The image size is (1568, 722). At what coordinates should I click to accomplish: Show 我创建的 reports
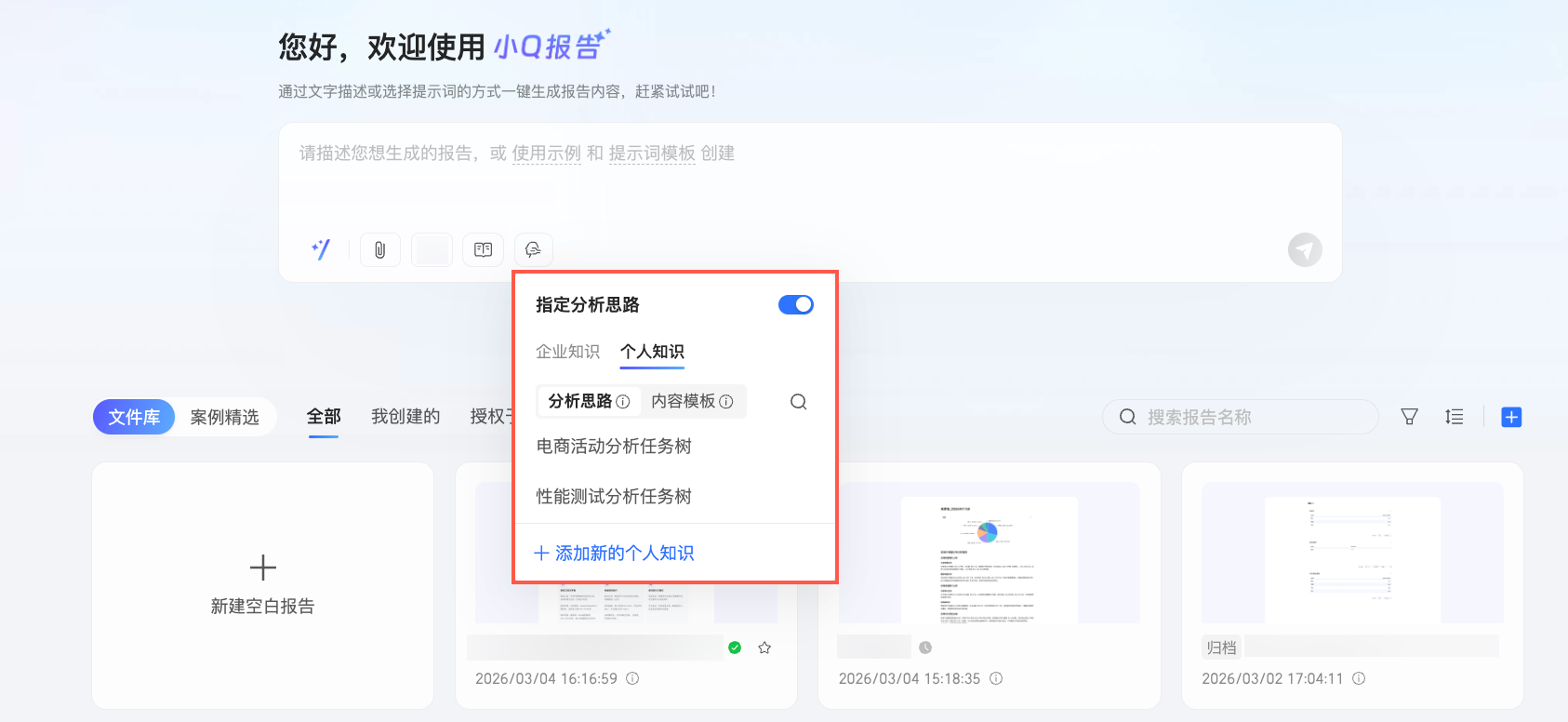point(405,417)
